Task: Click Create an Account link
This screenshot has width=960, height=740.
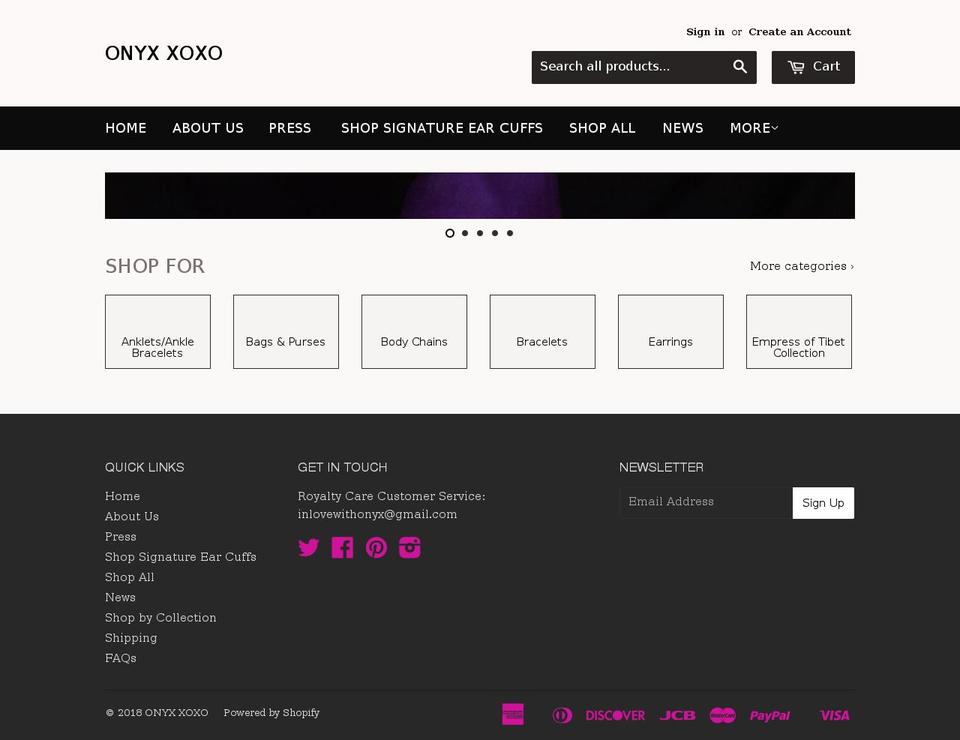Action: 800,32
